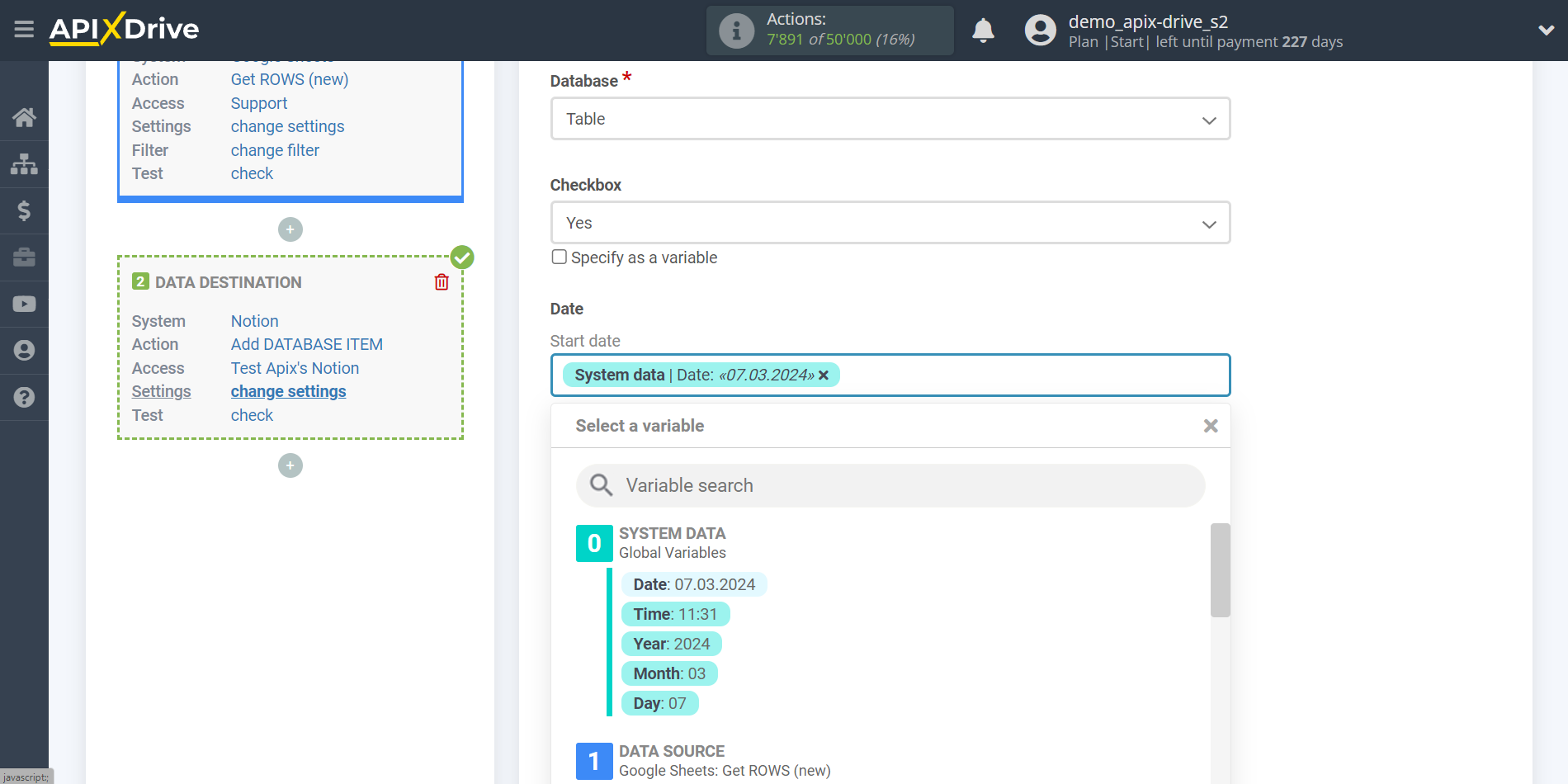
Task: Expand the account chevron menu
Action: tap(1546, 31)
